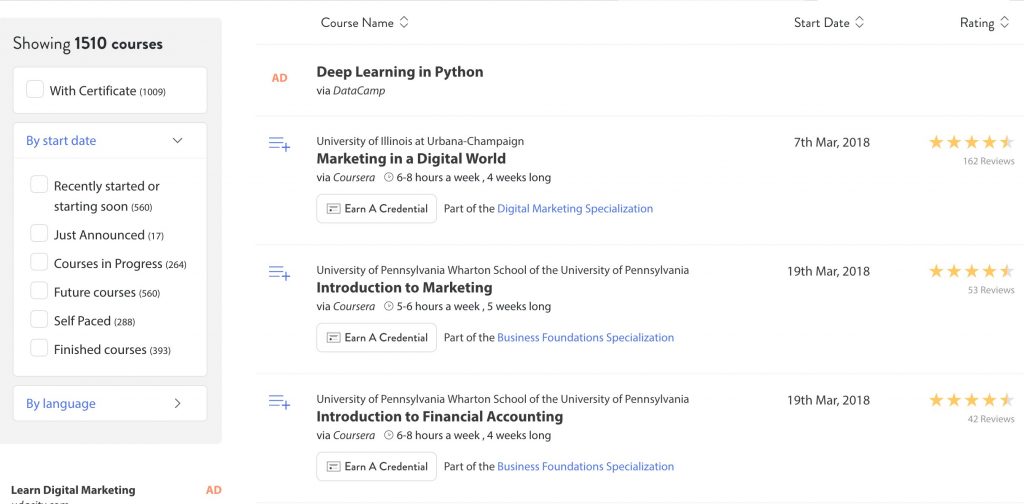Click star rating for Introduction to Marketing
The height and width of the screenshot is (504, 1024).
[x=971, y=270]
